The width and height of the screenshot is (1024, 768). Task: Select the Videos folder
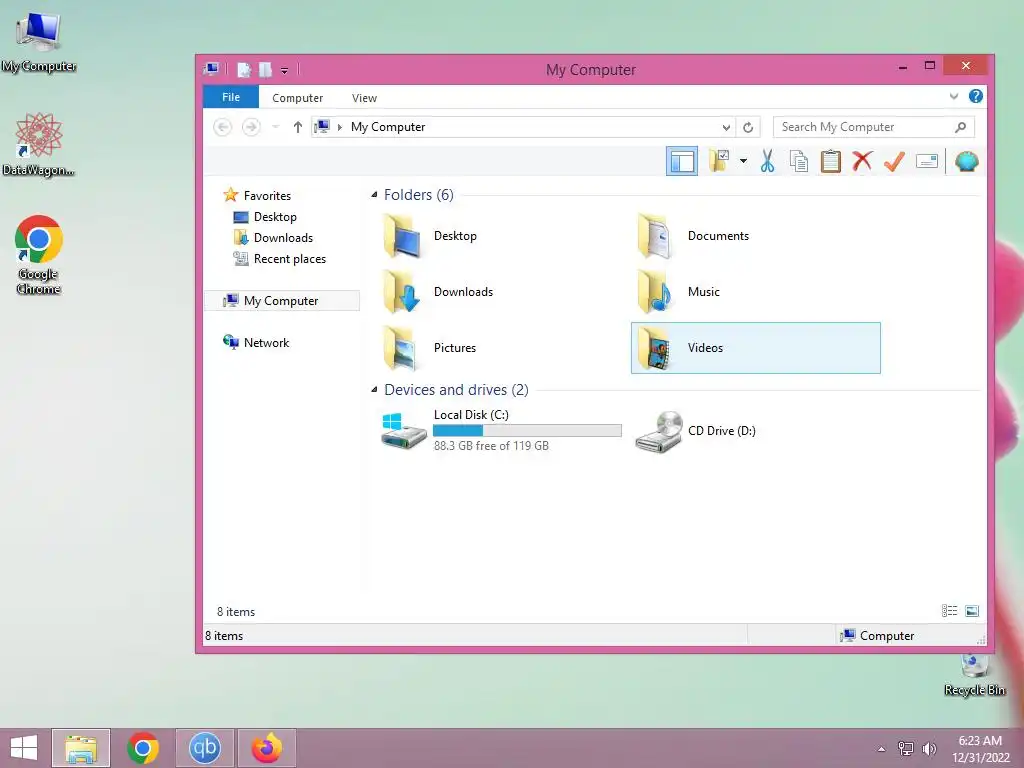tap(756, 348)
